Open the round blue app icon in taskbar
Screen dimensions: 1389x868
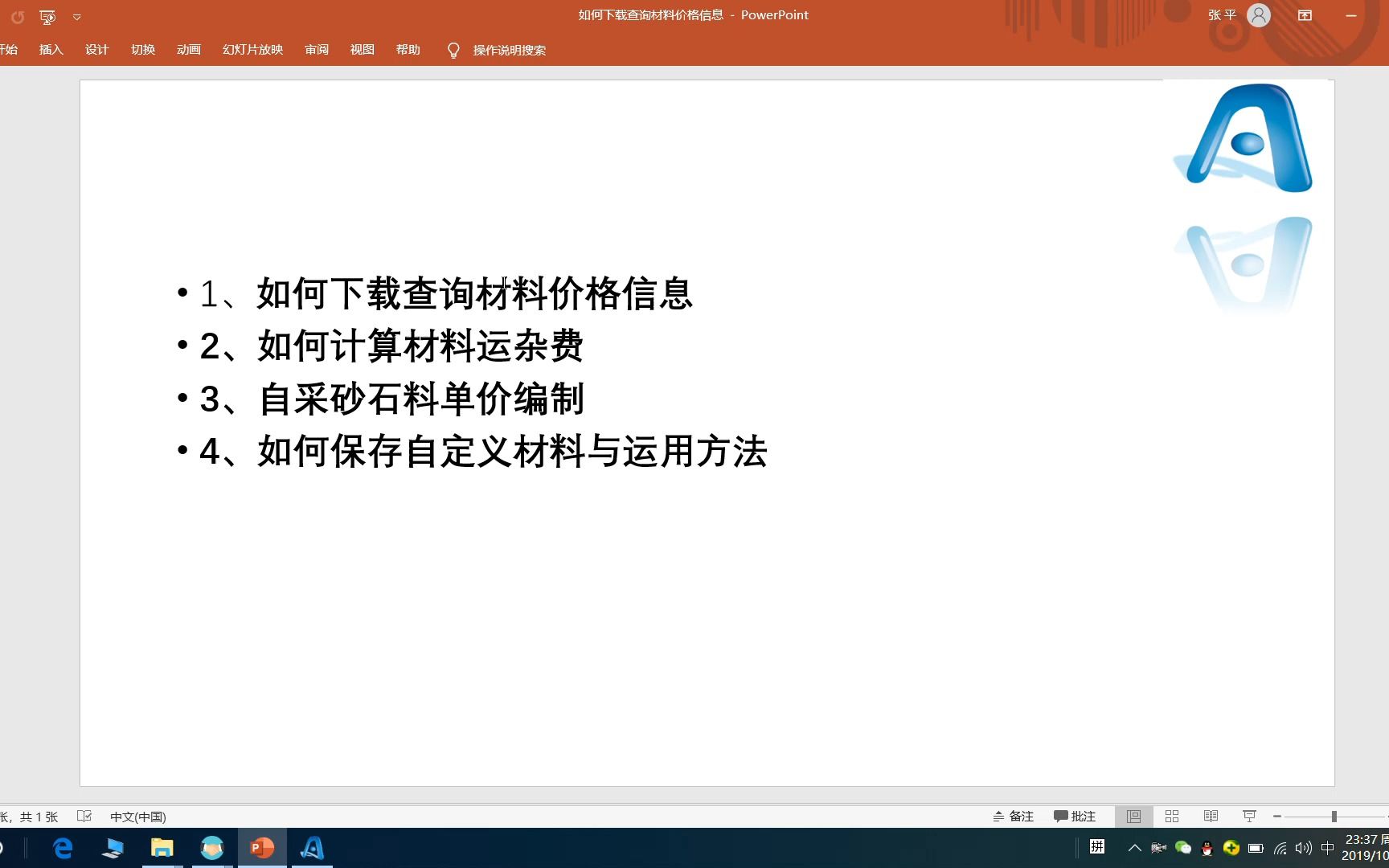[212, 848]
